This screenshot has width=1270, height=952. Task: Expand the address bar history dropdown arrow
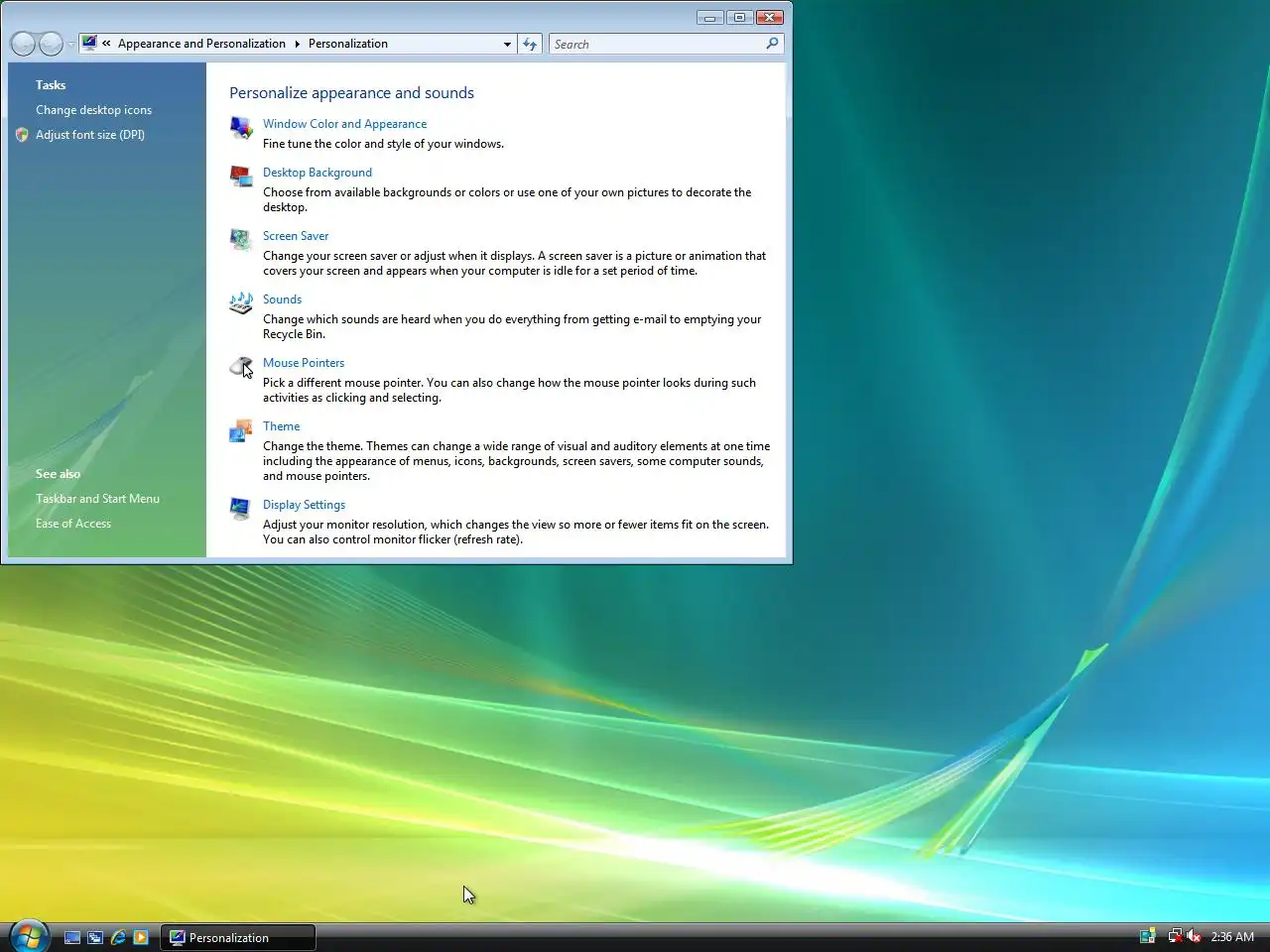tap(507, 44)
